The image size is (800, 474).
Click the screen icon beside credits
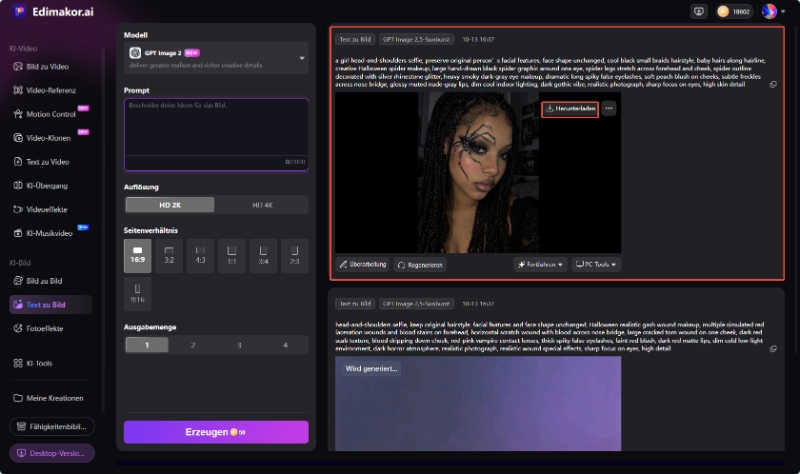698,11
